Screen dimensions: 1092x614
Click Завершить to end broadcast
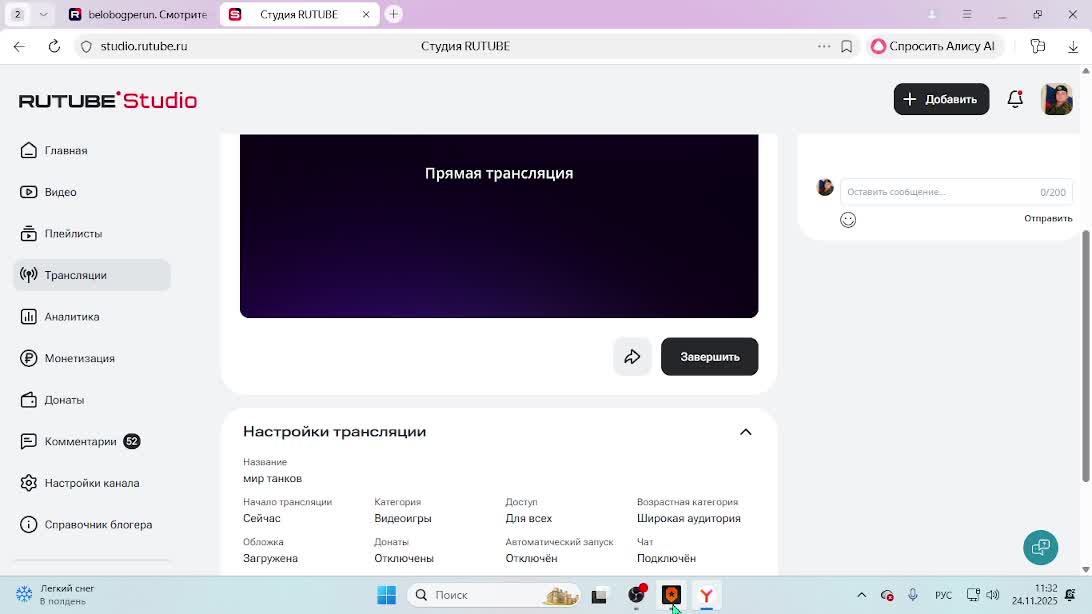[x=709, y=356]
